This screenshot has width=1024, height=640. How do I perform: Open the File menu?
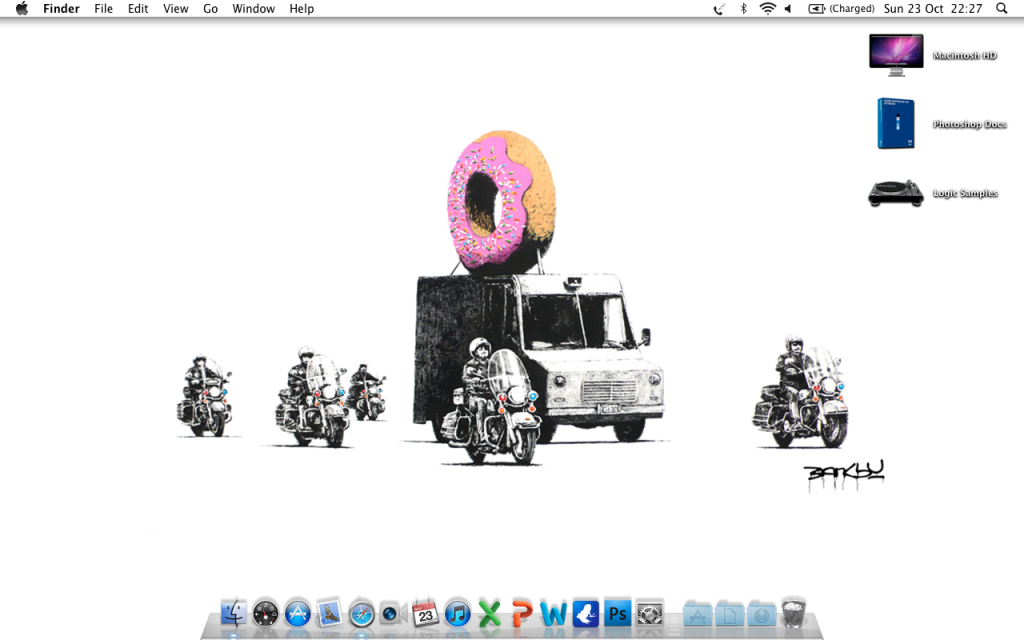click(x=103, y=8)
